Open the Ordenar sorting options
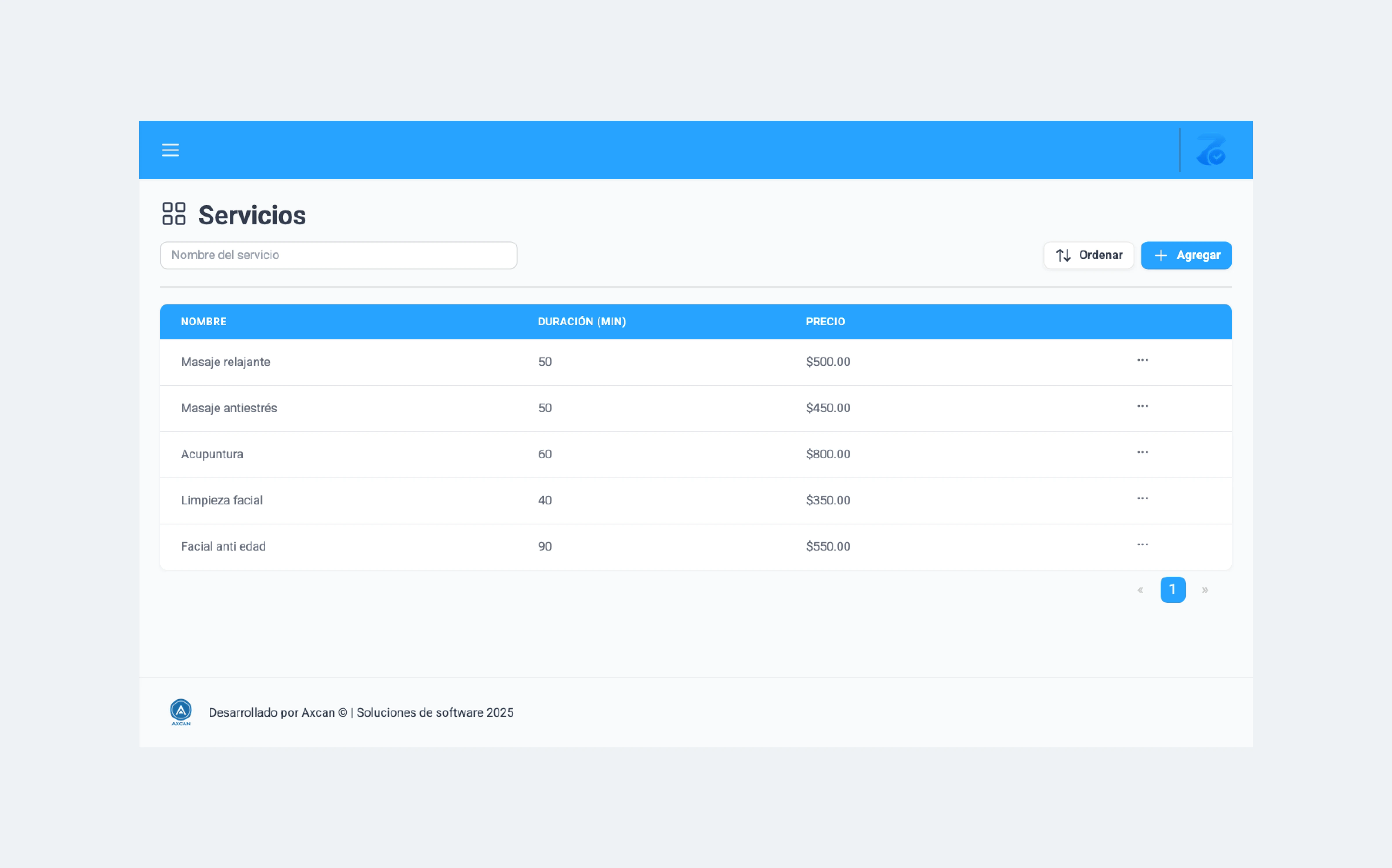Image resolution: width=1392 pixels, height=868 pixels. click(1088, 255)
